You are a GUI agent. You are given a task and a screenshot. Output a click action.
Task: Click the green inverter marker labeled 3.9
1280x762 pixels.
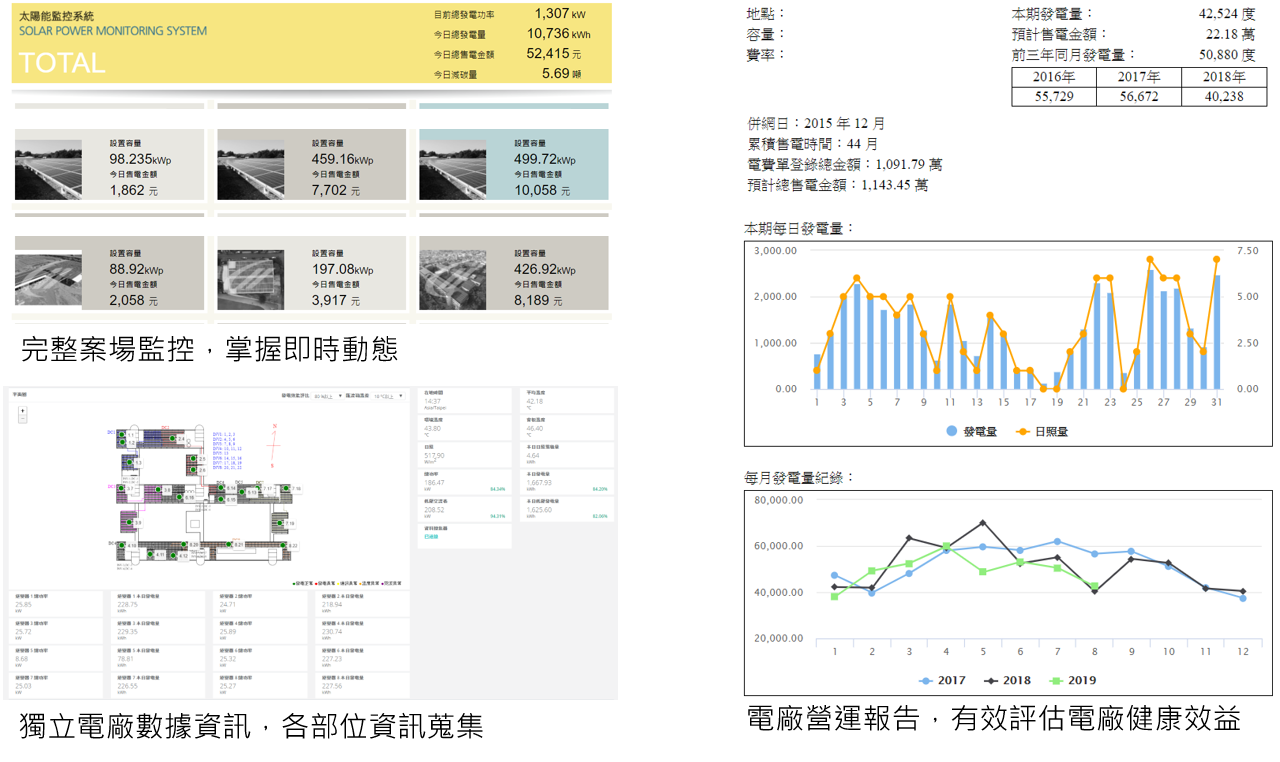[129, 522]
